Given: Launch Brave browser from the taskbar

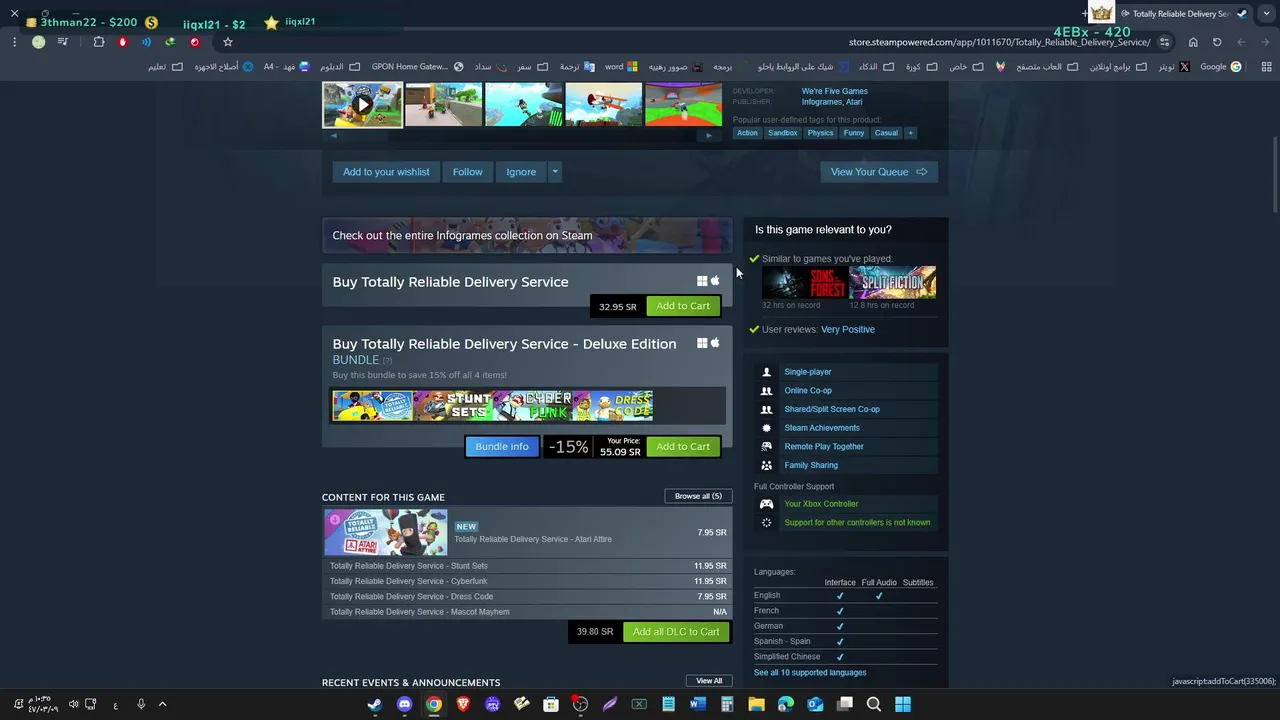Looking at the screenshot, I should point(463,704).
